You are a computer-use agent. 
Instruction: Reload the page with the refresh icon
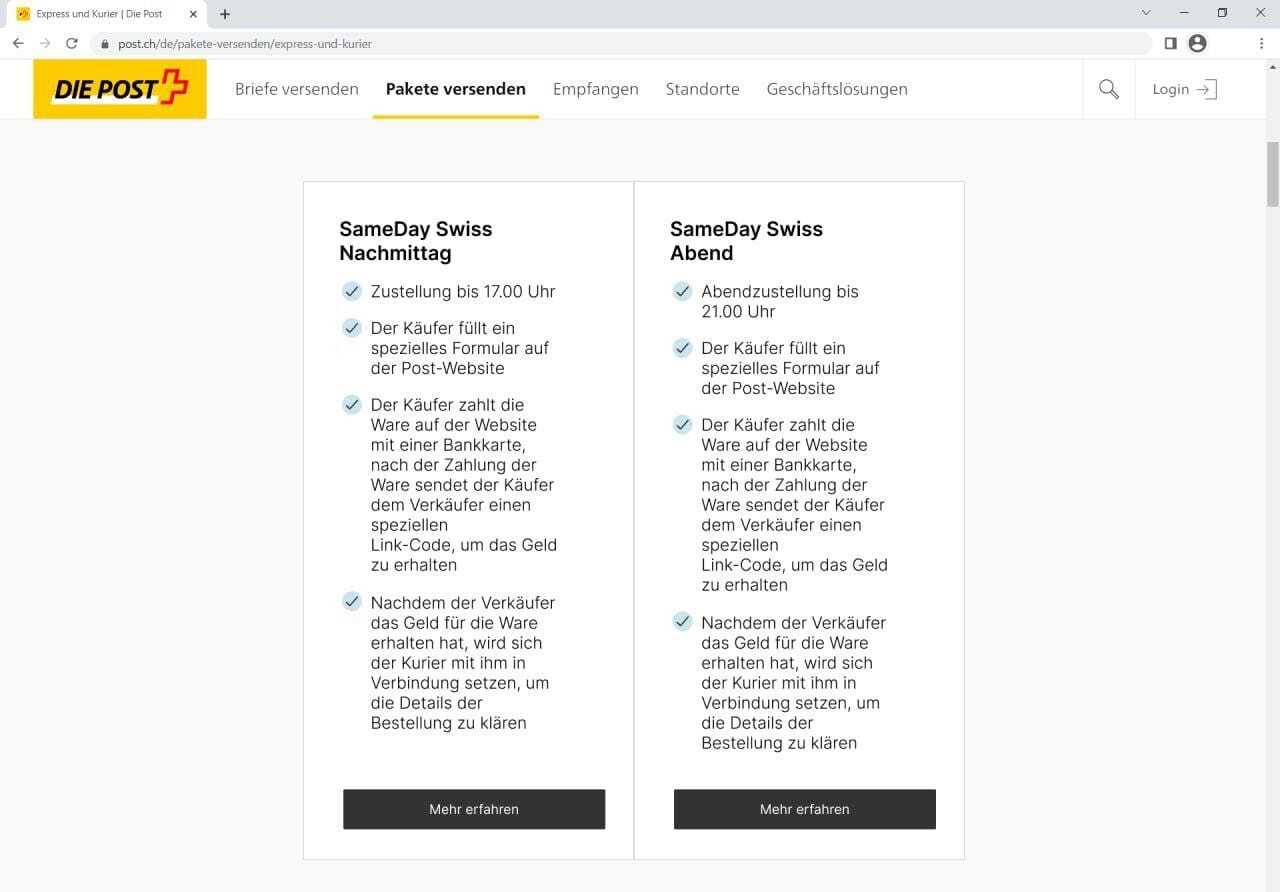[x=71, y=43]
